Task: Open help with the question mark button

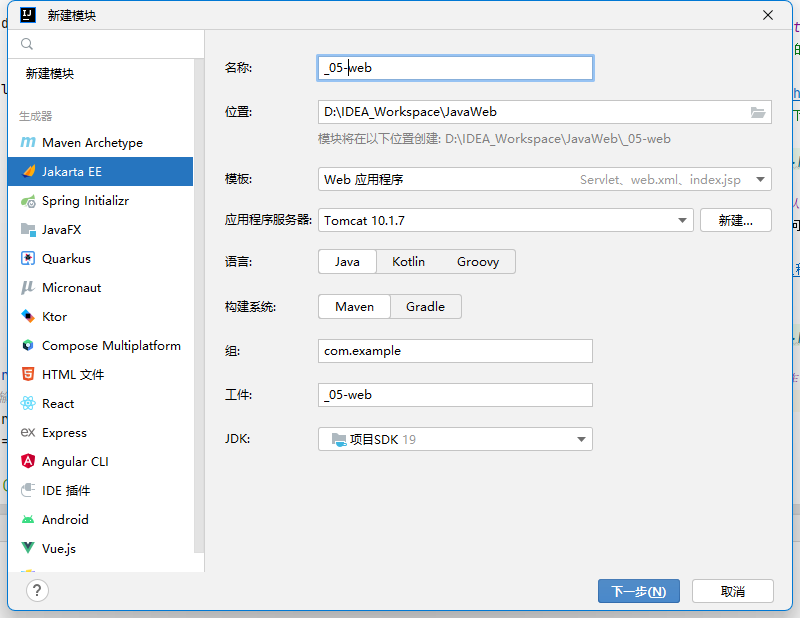Action: point(37,591)
